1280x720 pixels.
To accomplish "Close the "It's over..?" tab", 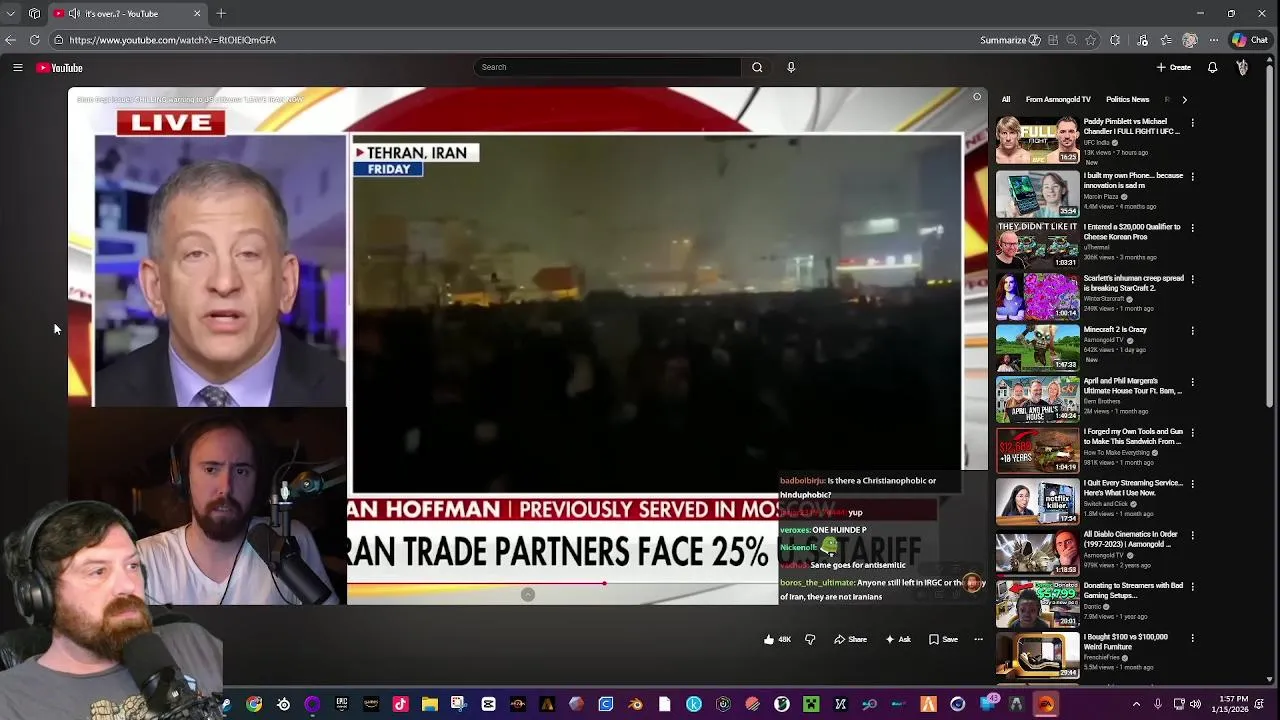I will [x=197, y=14].
